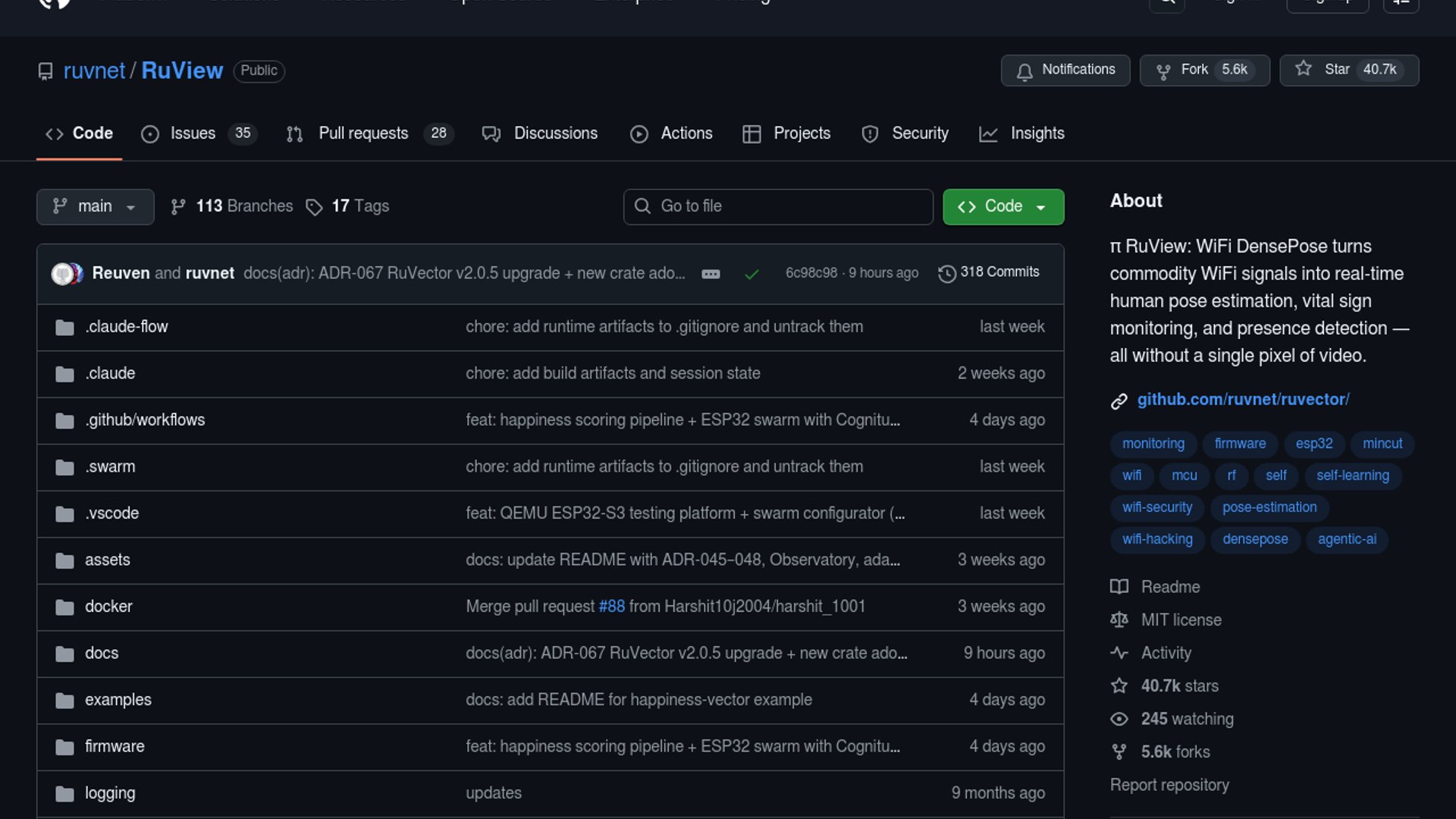Click the Fork repository icon
The image size is (1456, 819).
point(1163,71)
